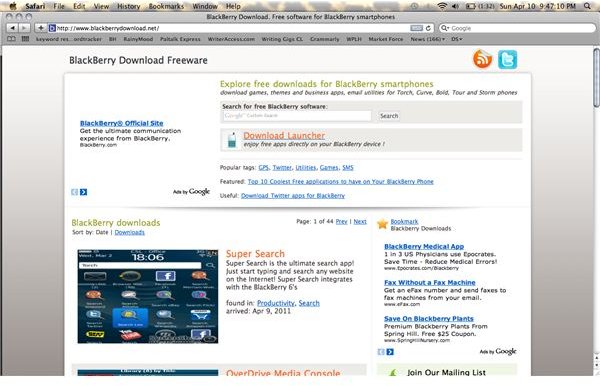Screen dimensions: 600x386
Task: Reload the page with the refresh icon
Action: click(x=428, y=28)
